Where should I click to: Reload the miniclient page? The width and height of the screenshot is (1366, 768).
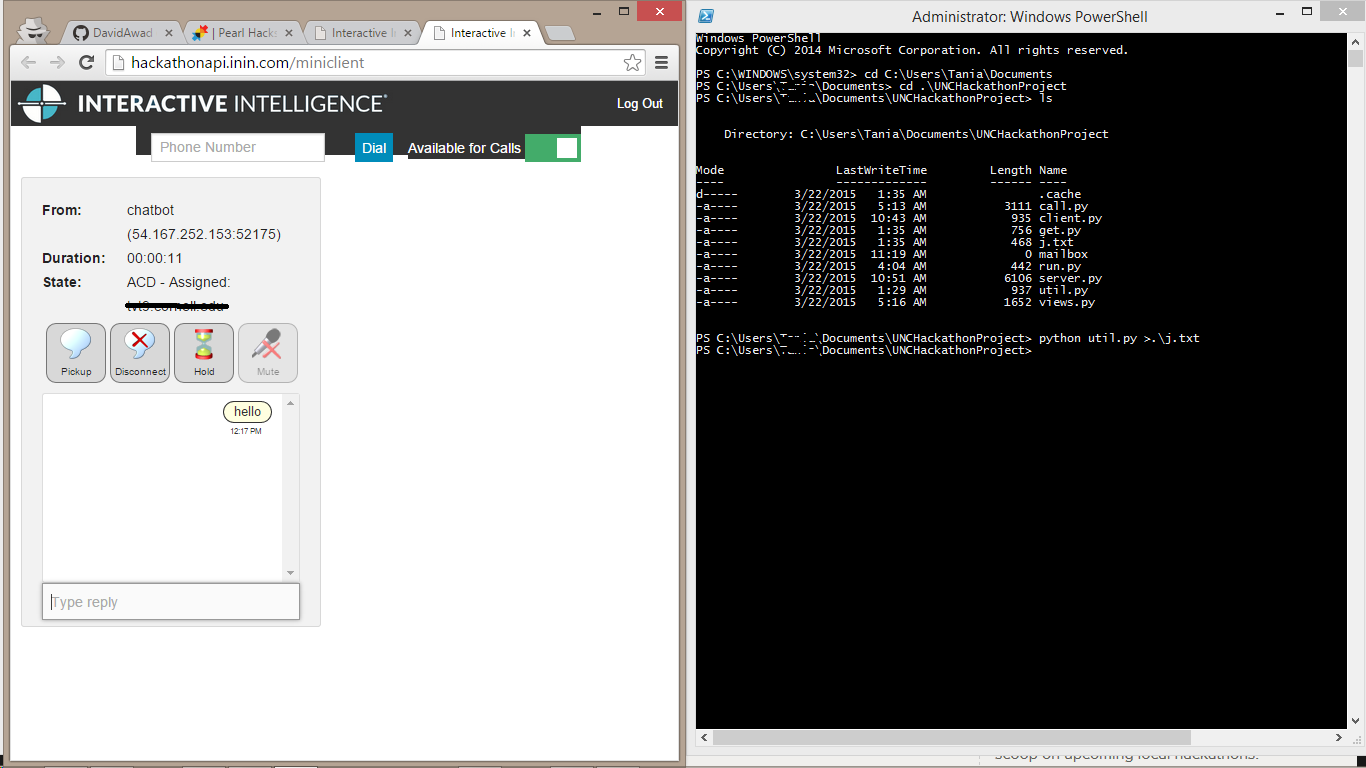point(86,62)
